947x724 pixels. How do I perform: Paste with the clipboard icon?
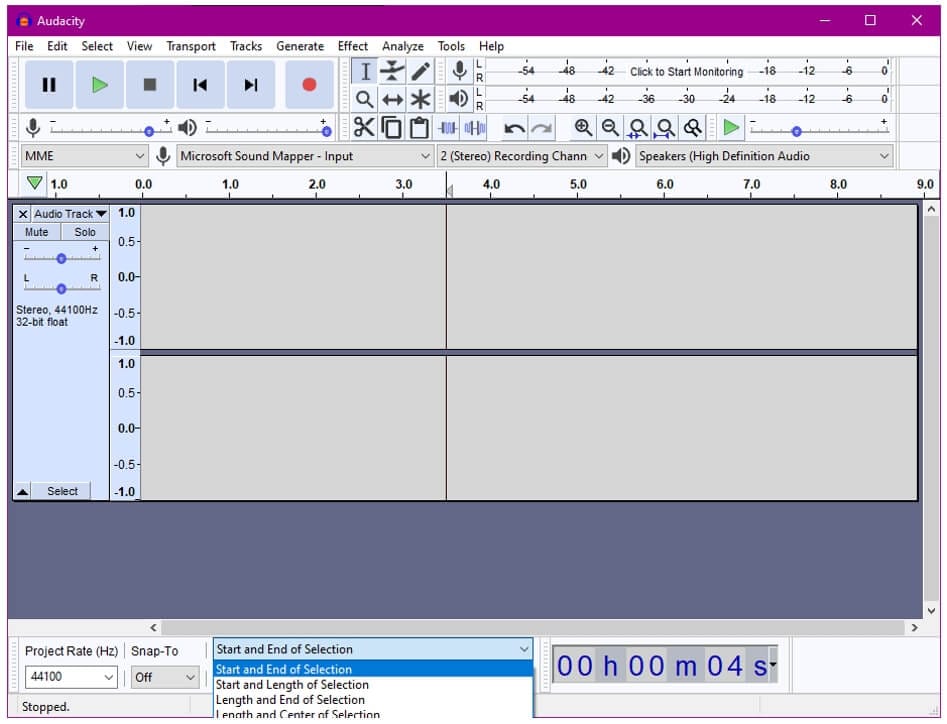tap(419, 127)
